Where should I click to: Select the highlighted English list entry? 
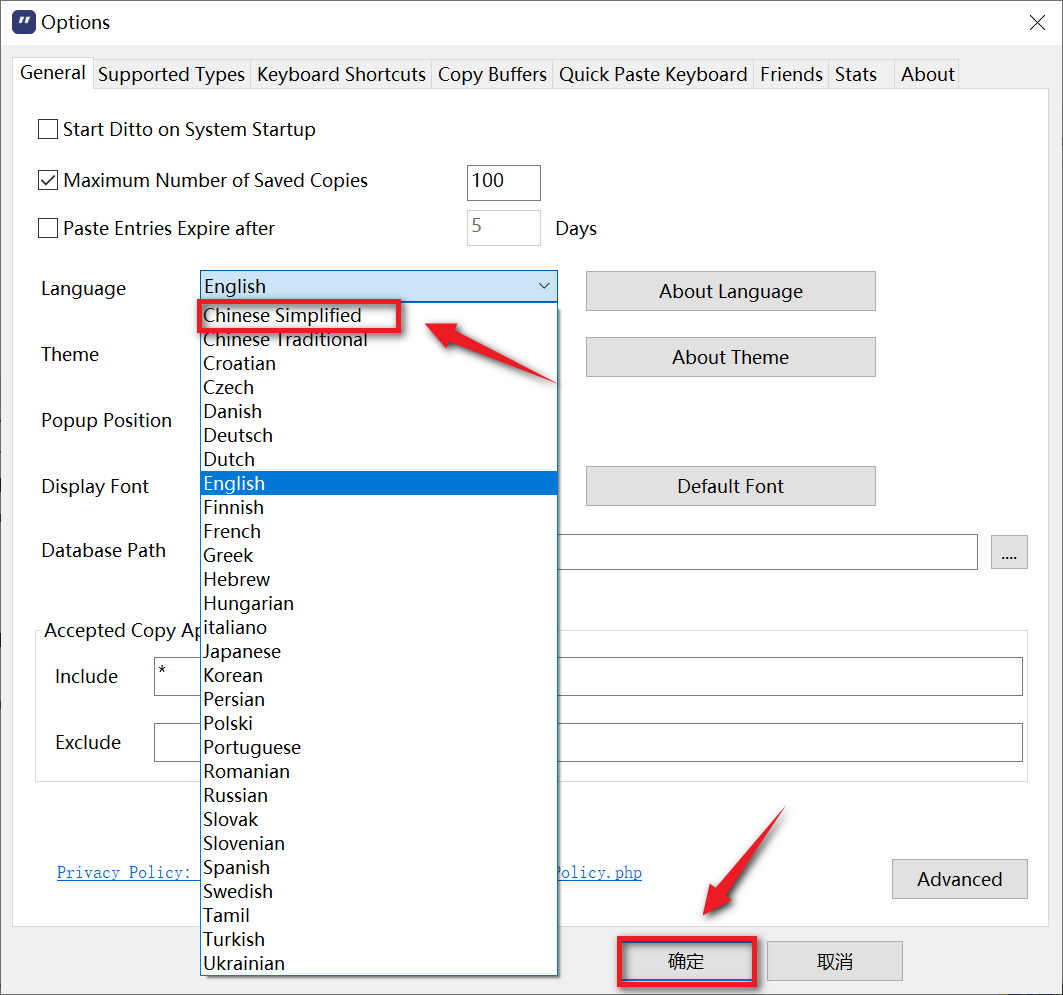[379, 483]
